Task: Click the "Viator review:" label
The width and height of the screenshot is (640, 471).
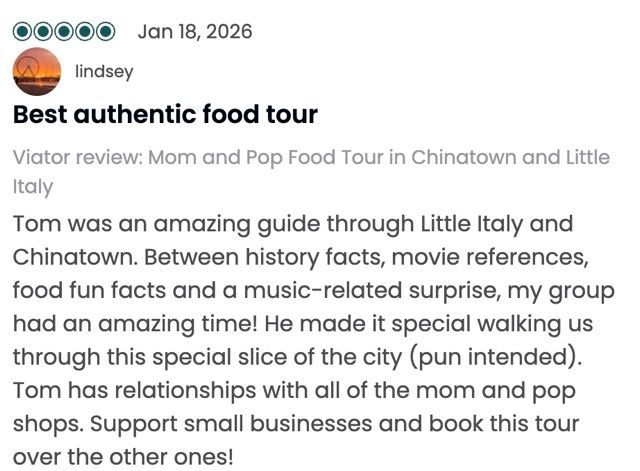Action: [77, 158]
